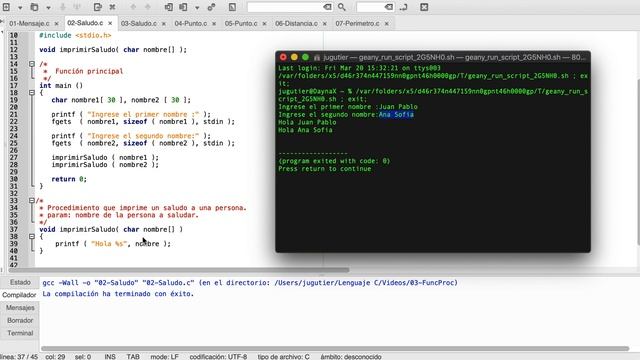Click the Build toolbar icon

(183, 7)
